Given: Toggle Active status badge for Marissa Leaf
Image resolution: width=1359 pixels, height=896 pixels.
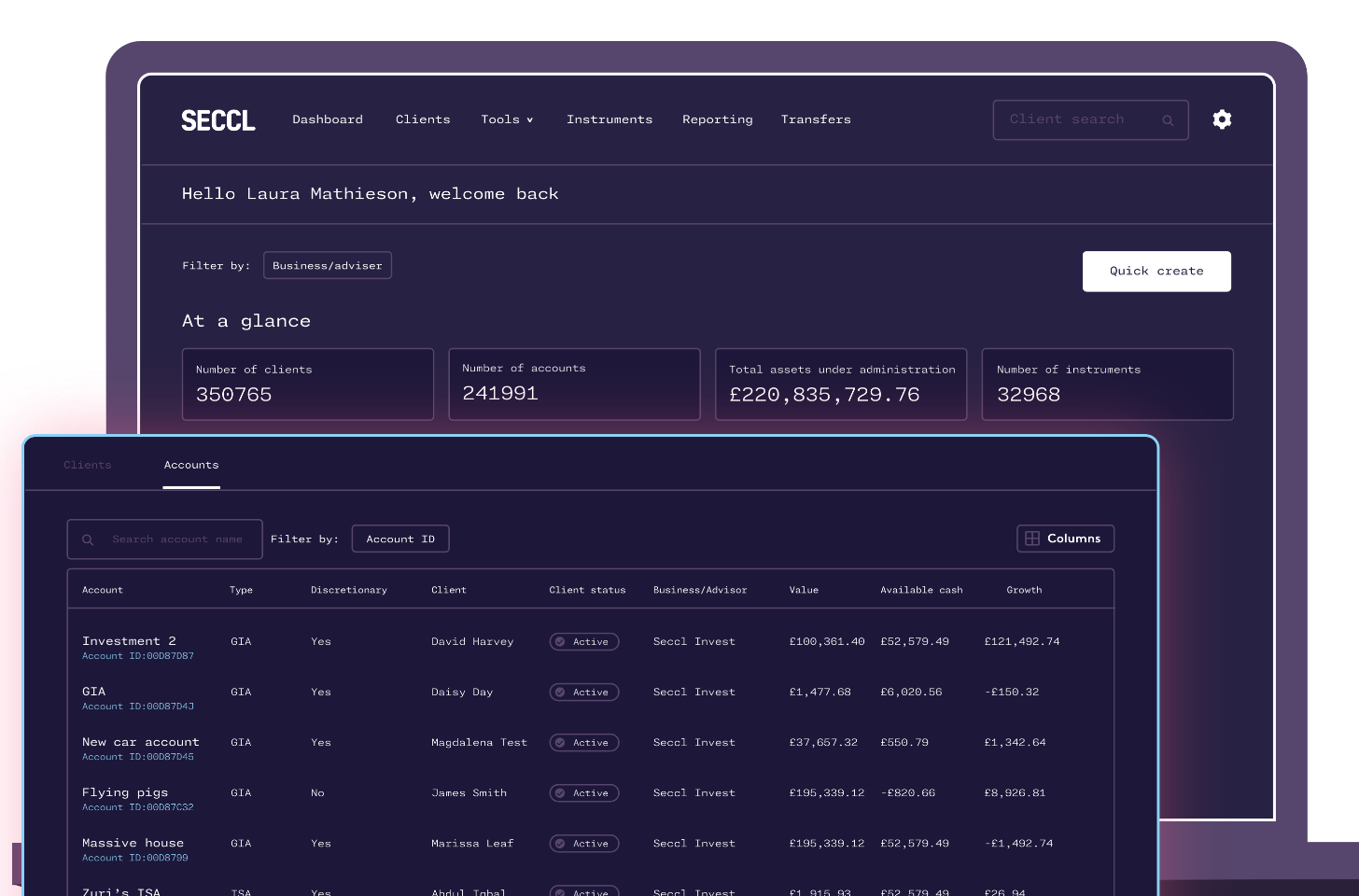Looking at the screenshot, I should point(585,844).
